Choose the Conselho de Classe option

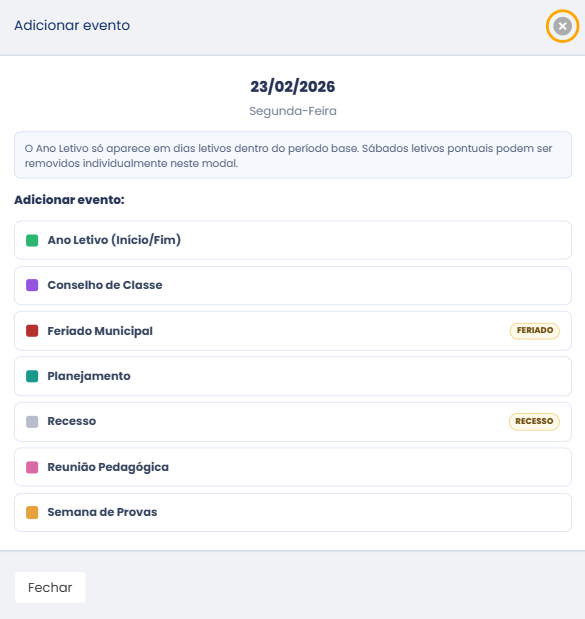coord(293,285)
